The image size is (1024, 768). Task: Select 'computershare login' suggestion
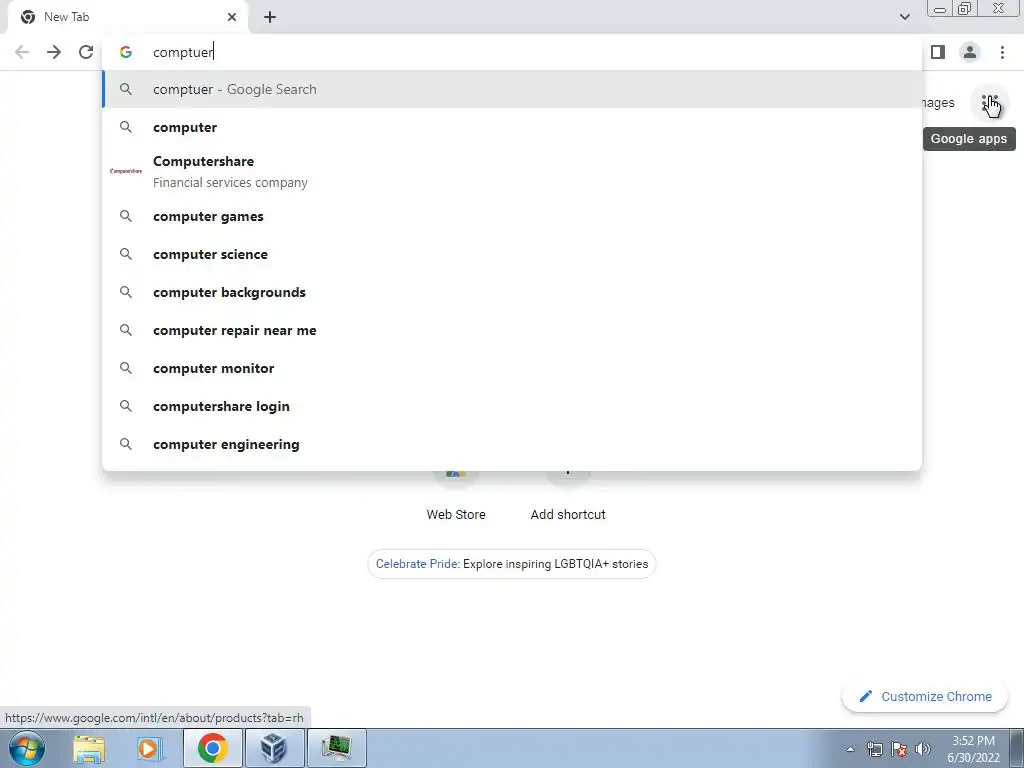pos(512,406)
